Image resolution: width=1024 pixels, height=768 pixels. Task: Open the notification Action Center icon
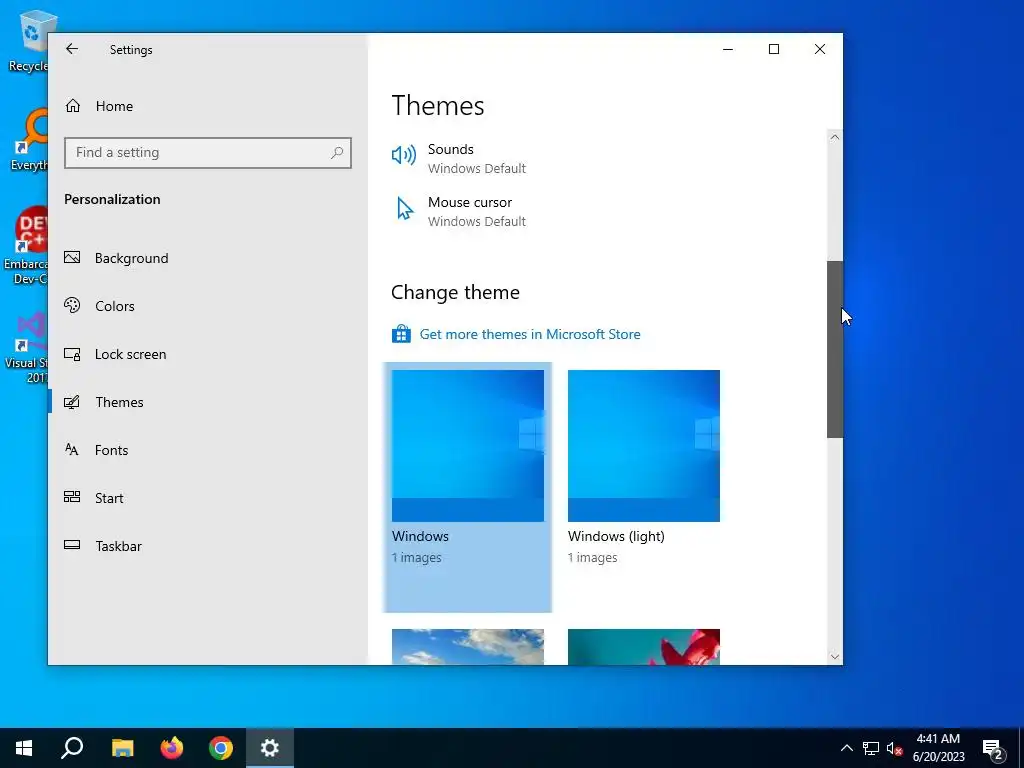993,749
